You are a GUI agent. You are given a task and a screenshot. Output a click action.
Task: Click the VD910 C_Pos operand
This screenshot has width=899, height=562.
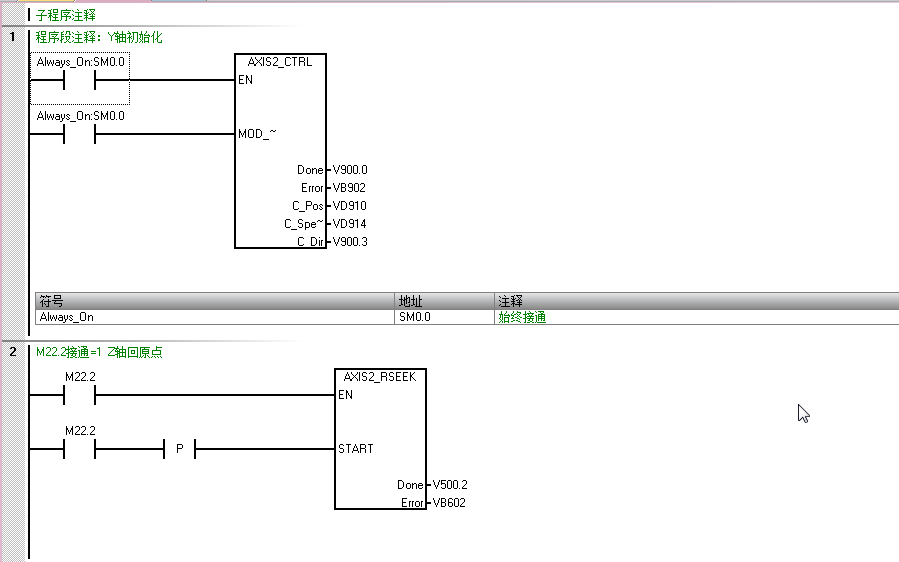point(349,206)
